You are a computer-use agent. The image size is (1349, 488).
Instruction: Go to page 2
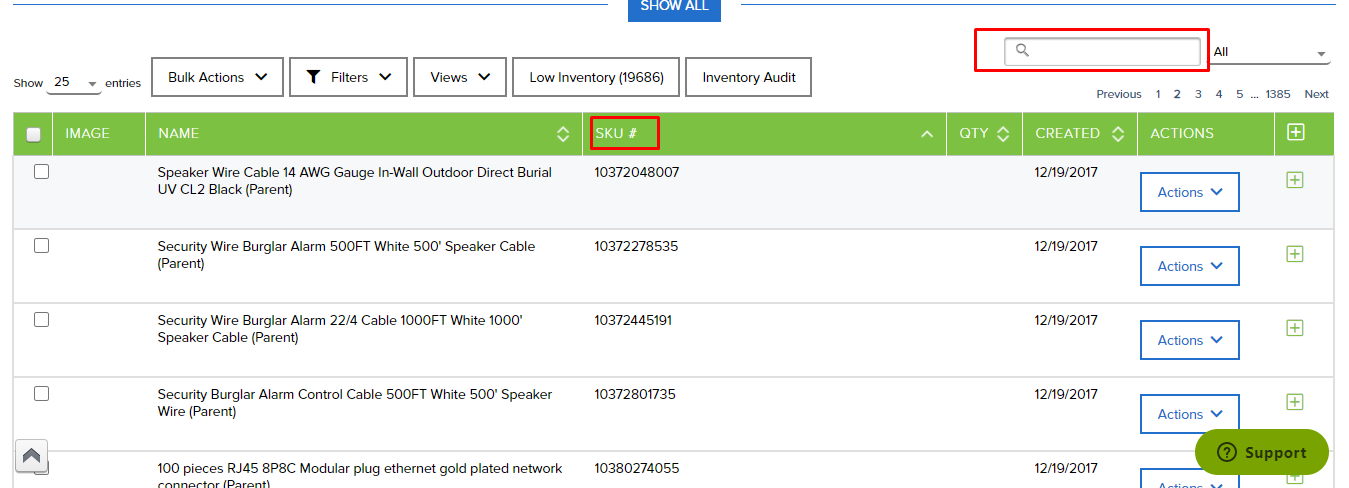1177,94
